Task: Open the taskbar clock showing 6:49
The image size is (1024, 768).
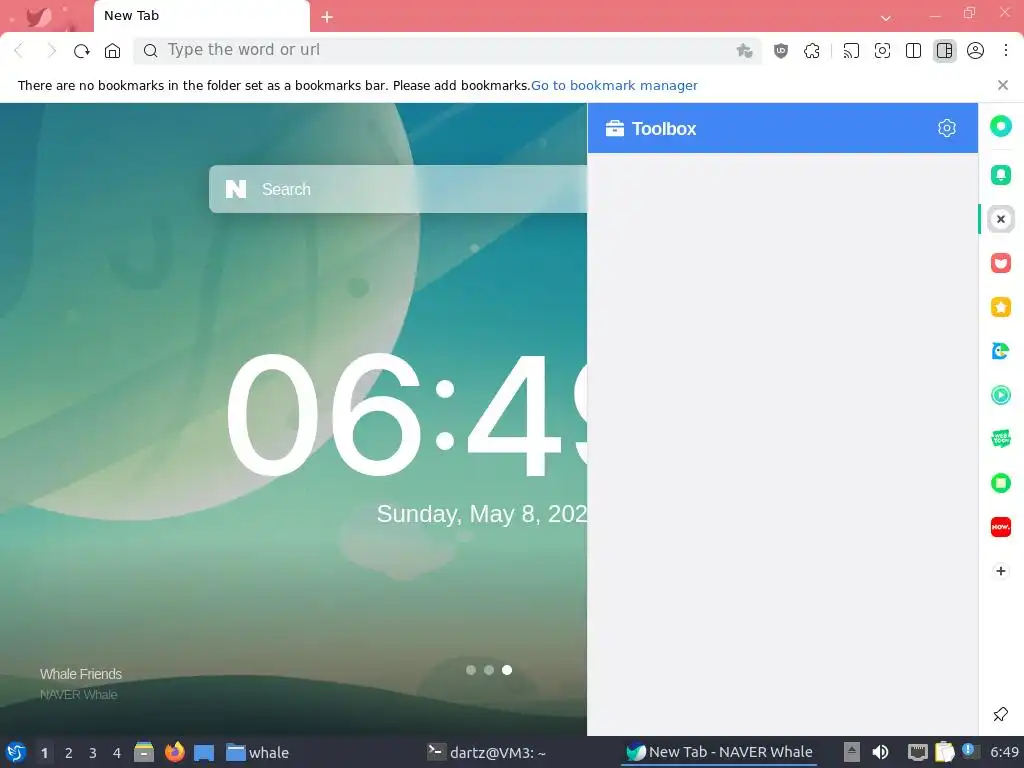Action: pos(1004,752)
